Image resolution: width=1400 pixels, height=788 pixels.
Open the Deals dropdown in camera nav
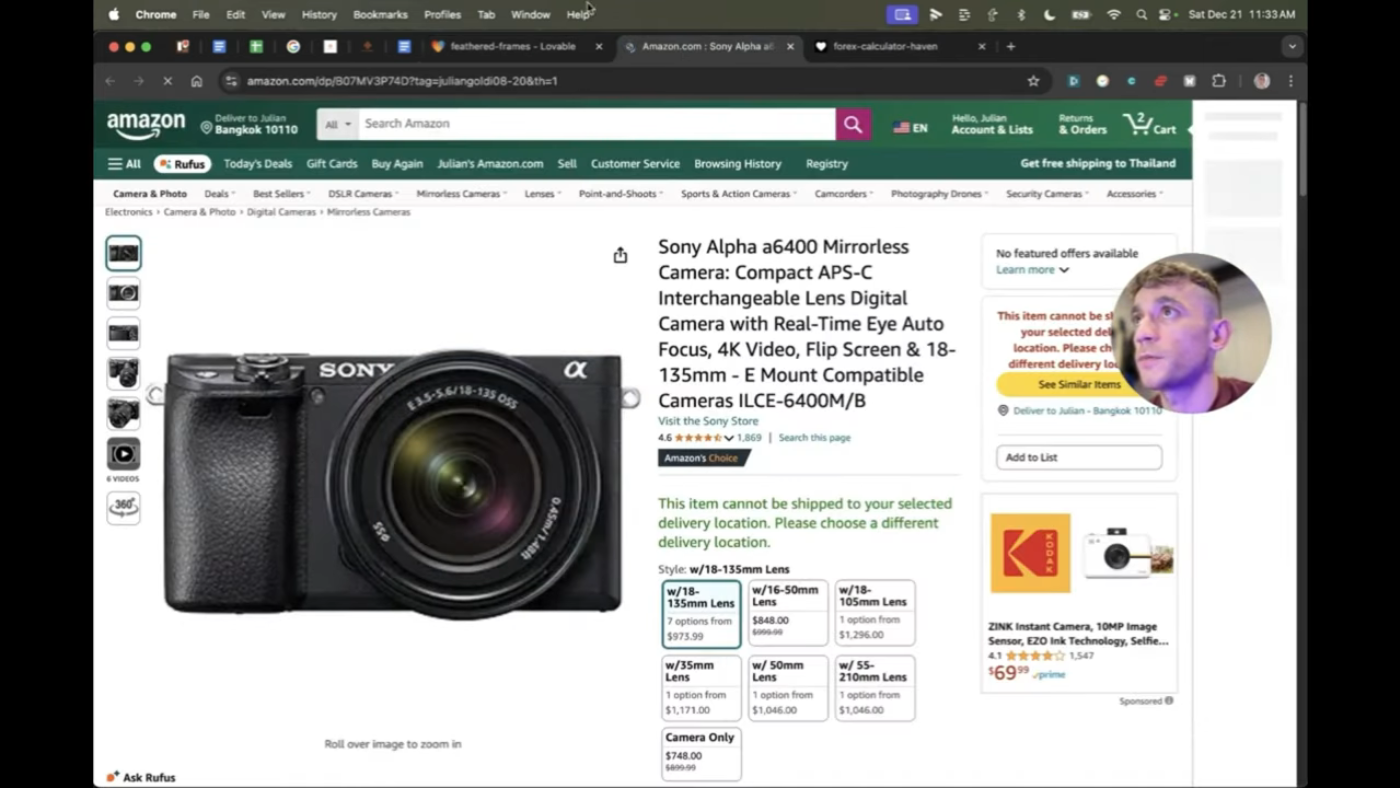pyautogui.click(x=219, y=194)
